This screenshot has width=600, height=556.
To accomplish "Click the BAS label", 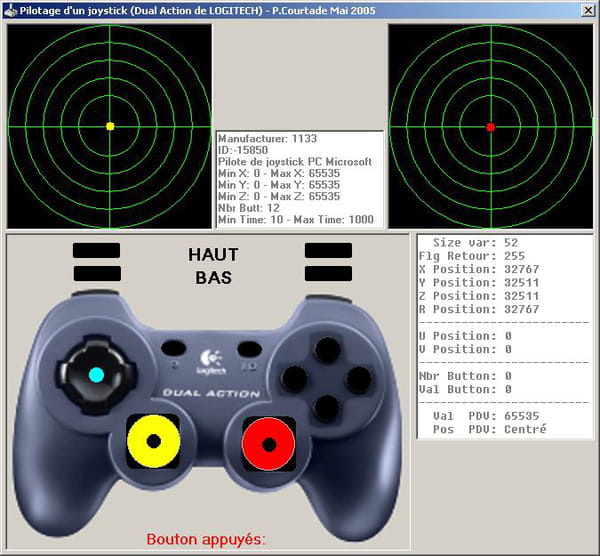I will point(214,278).
